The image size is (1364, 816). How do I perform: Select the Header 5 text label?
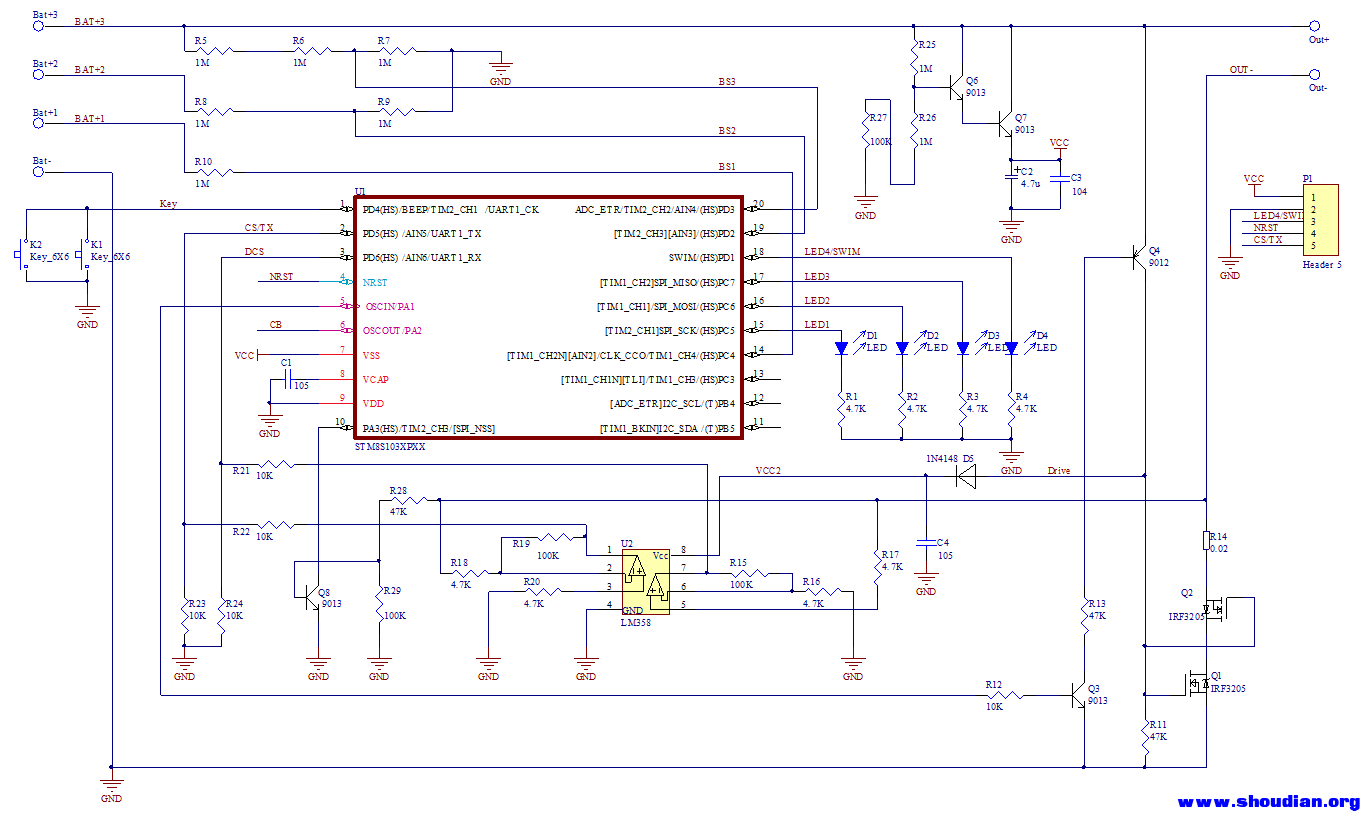[1322, 265]
